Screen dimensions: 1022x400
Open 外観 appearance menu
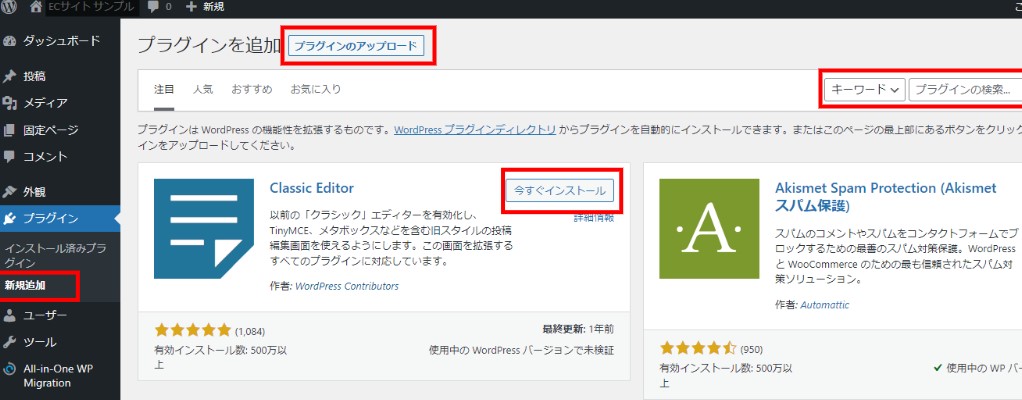tap(34, 192)
